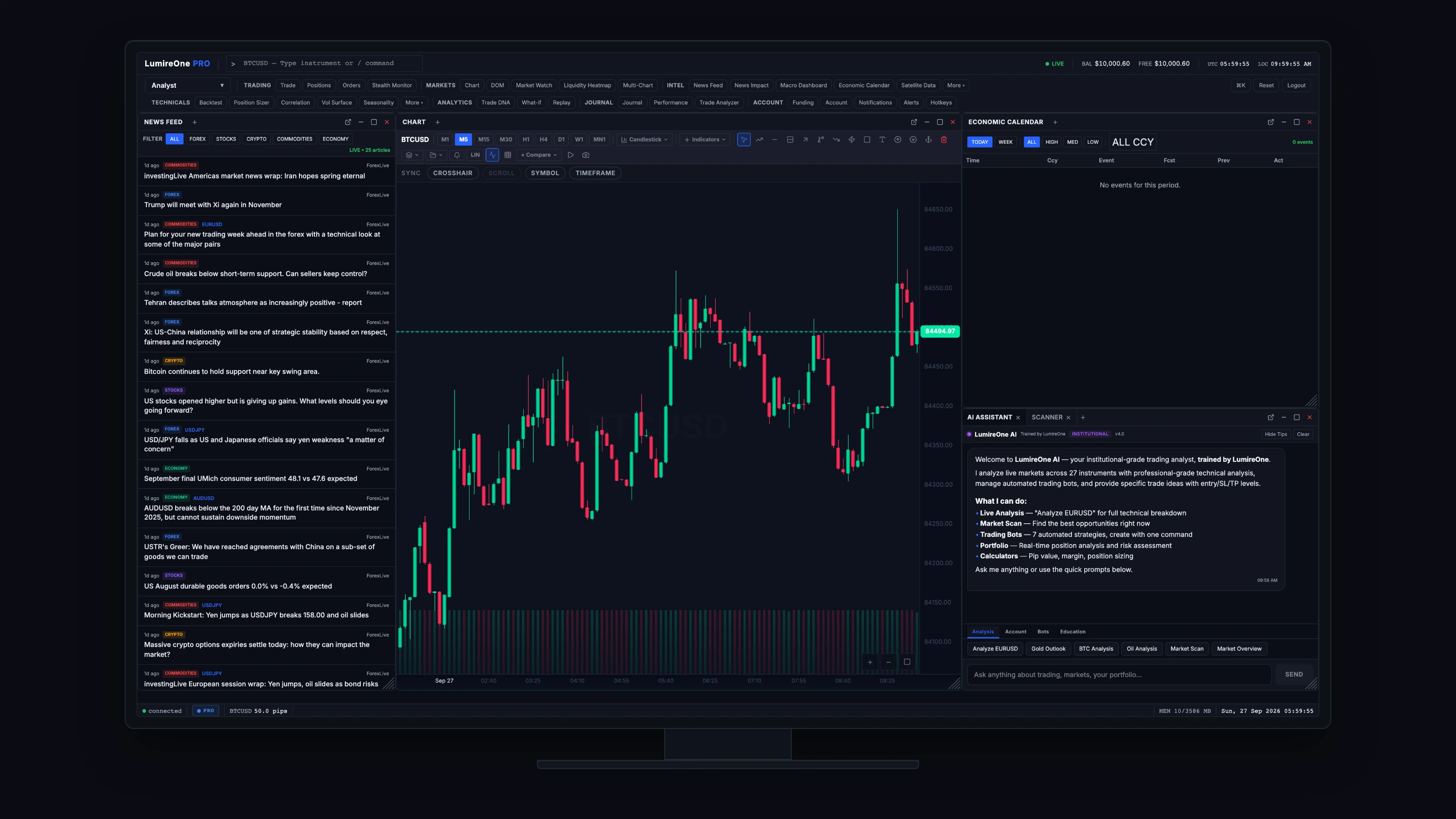Select the up-arrow circle marker tool
Viewport: 1456px width, 819px height.
click(898, 140)
